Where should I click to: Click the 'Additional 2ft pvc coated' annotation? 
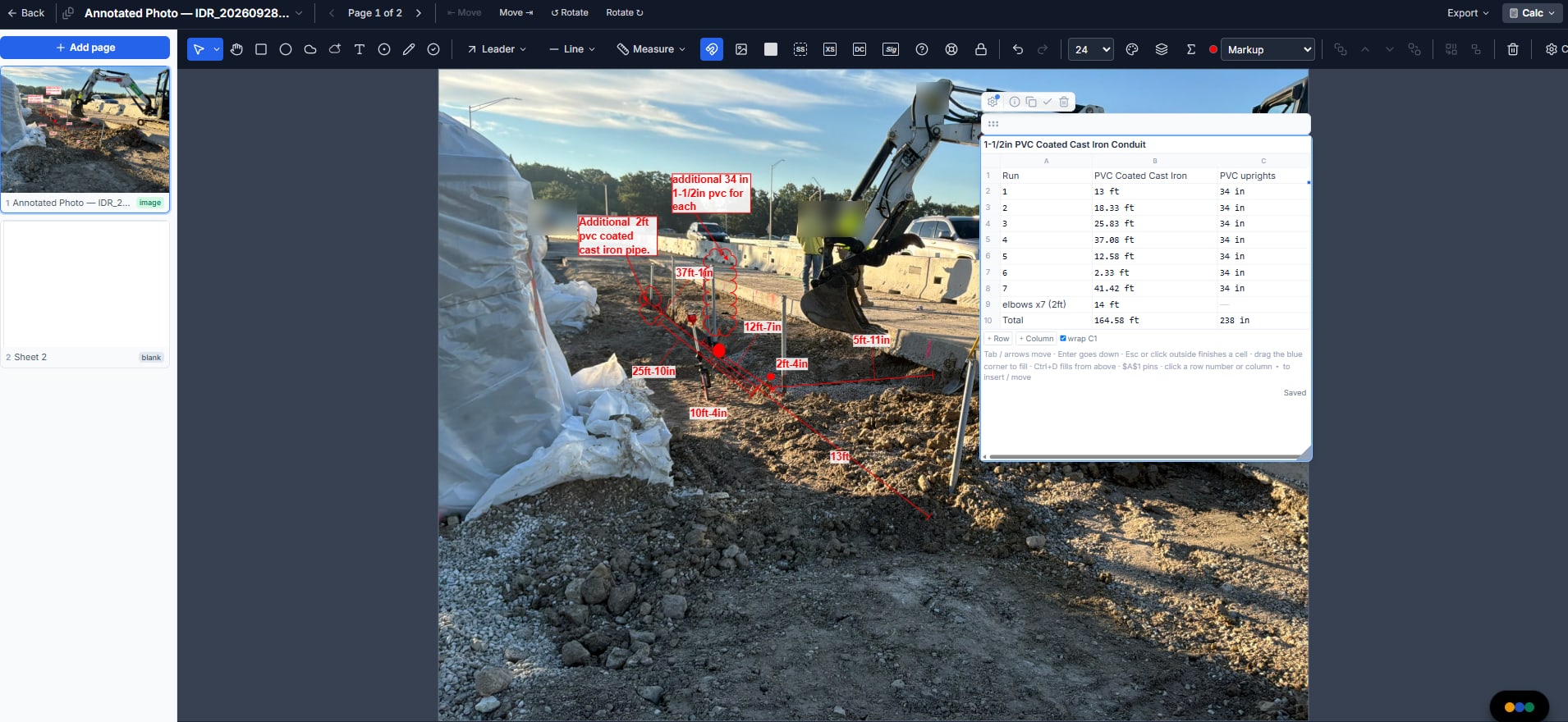[x=617, y=235]
